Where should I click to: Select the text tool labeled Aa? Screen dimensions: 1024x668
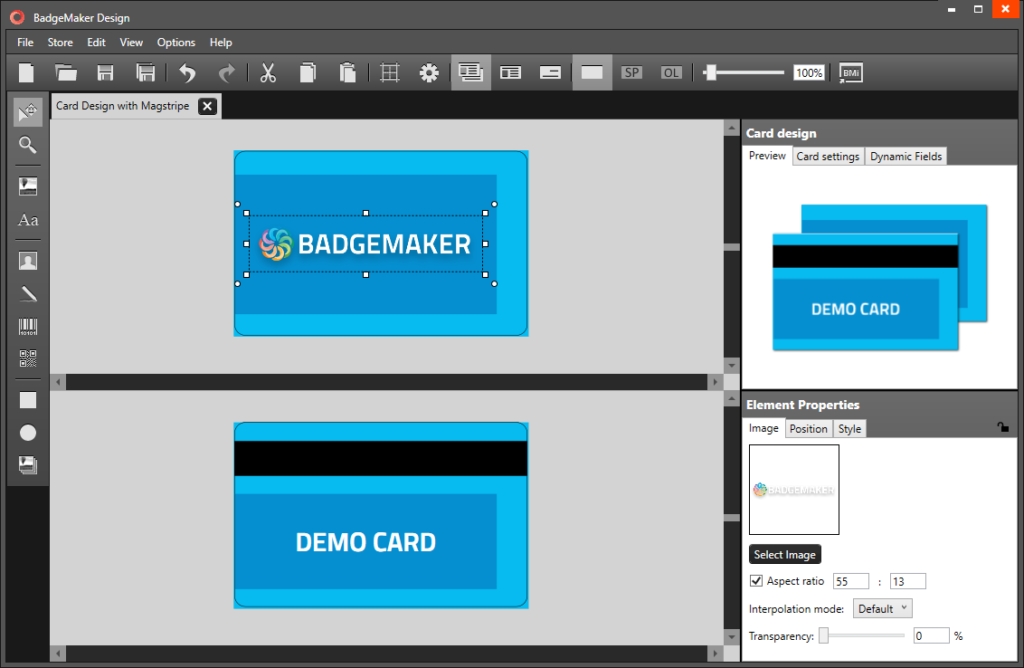pos(27,221)
